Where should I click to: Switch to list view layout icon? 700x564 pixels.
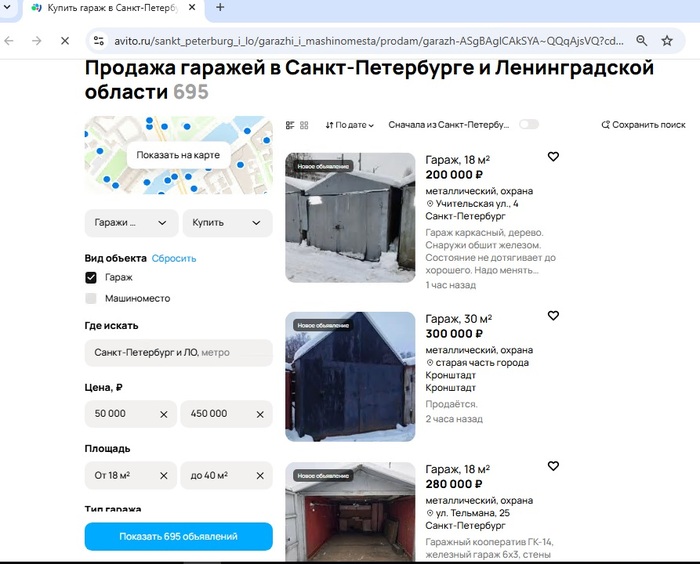pos(290,125)
